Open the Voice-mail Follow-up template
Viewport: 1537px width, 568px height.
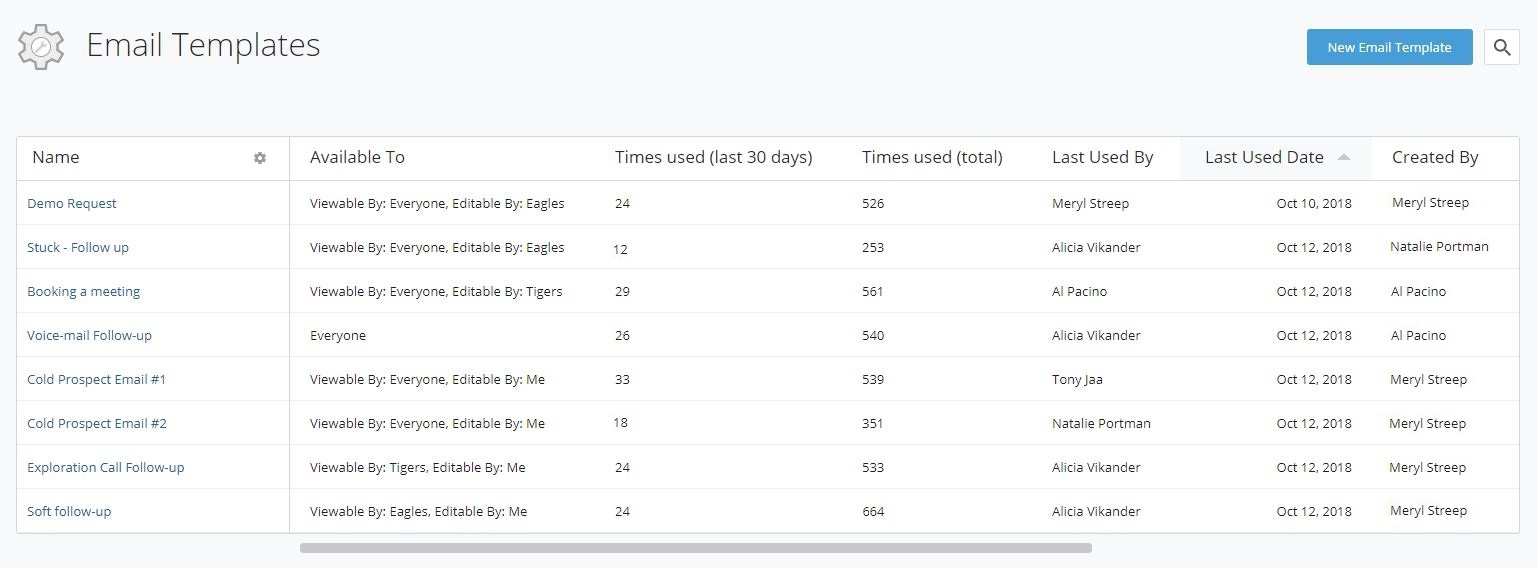tap(90, 335)
